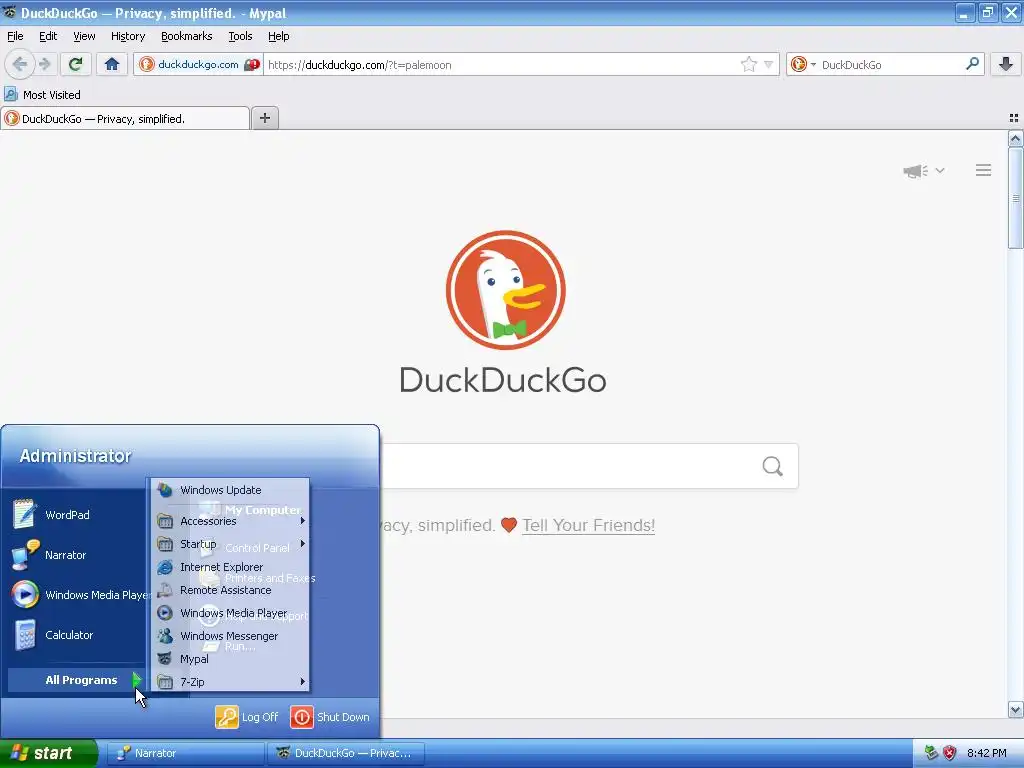Go back with the Back arrow button

tap(20, 64)
